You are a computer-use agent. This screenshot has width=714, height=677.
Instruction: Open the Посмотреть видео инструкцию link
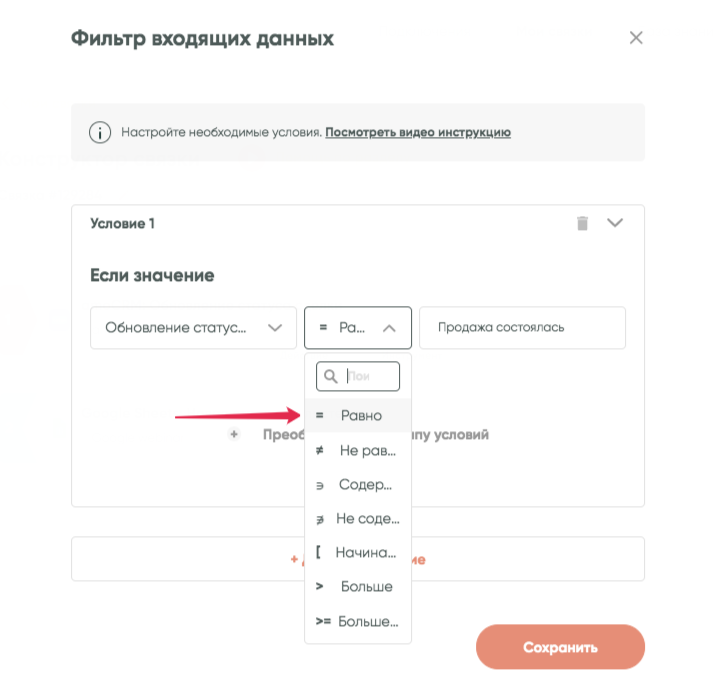coord(418,132)
